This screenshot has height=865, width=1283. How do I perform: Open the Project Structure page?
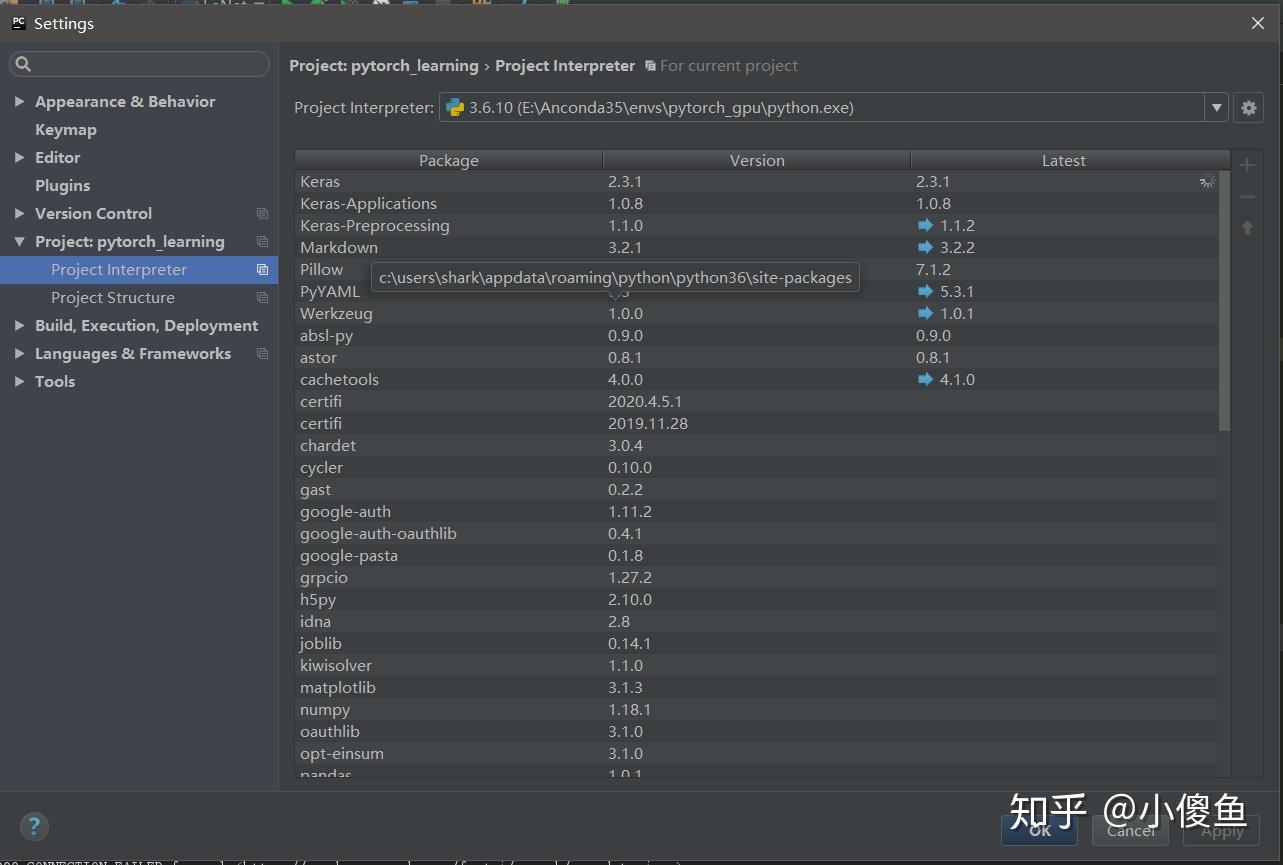point(113,298)
